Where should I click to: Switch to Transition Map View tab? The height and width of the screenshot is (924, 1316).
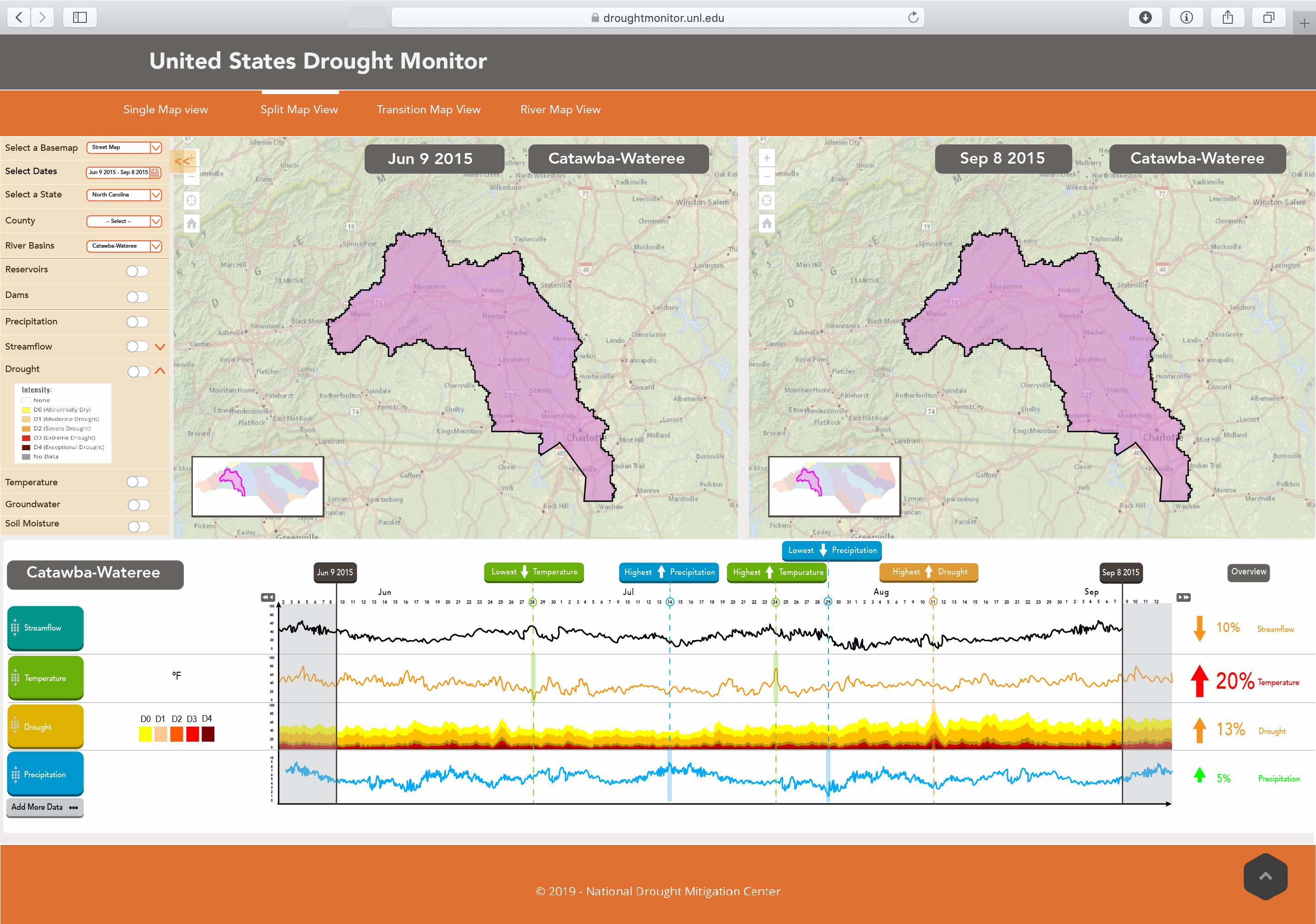point(428,110)
